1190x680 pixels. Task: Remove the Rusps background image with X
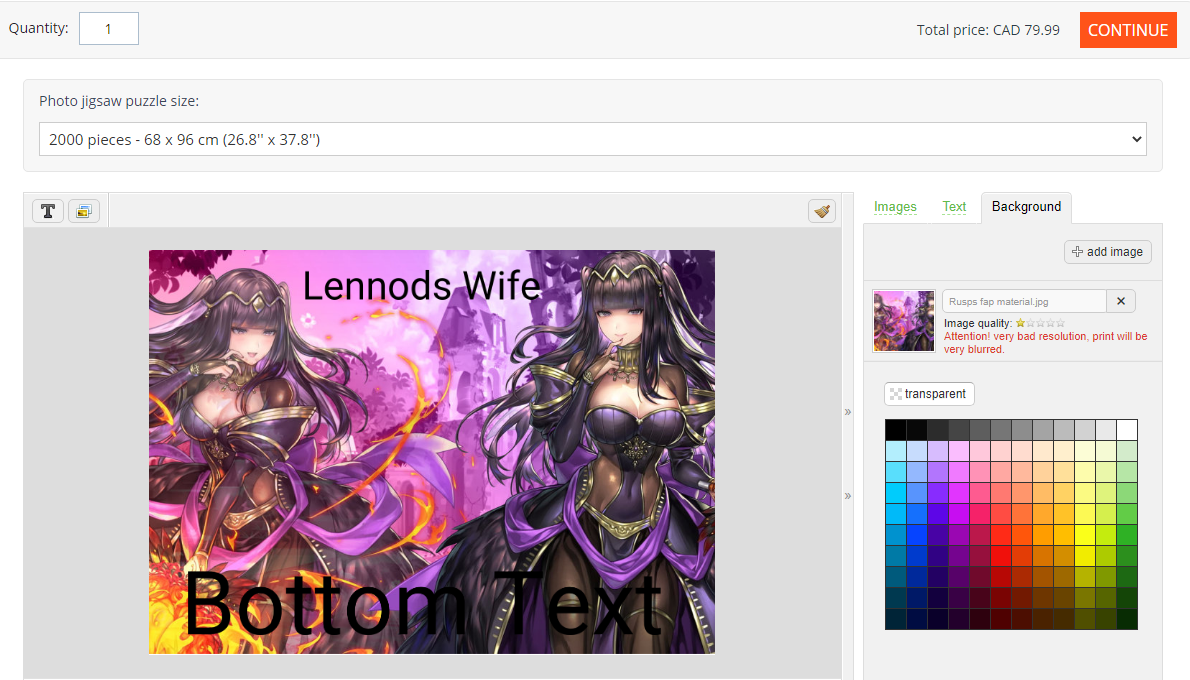[x=1121, y=301]
